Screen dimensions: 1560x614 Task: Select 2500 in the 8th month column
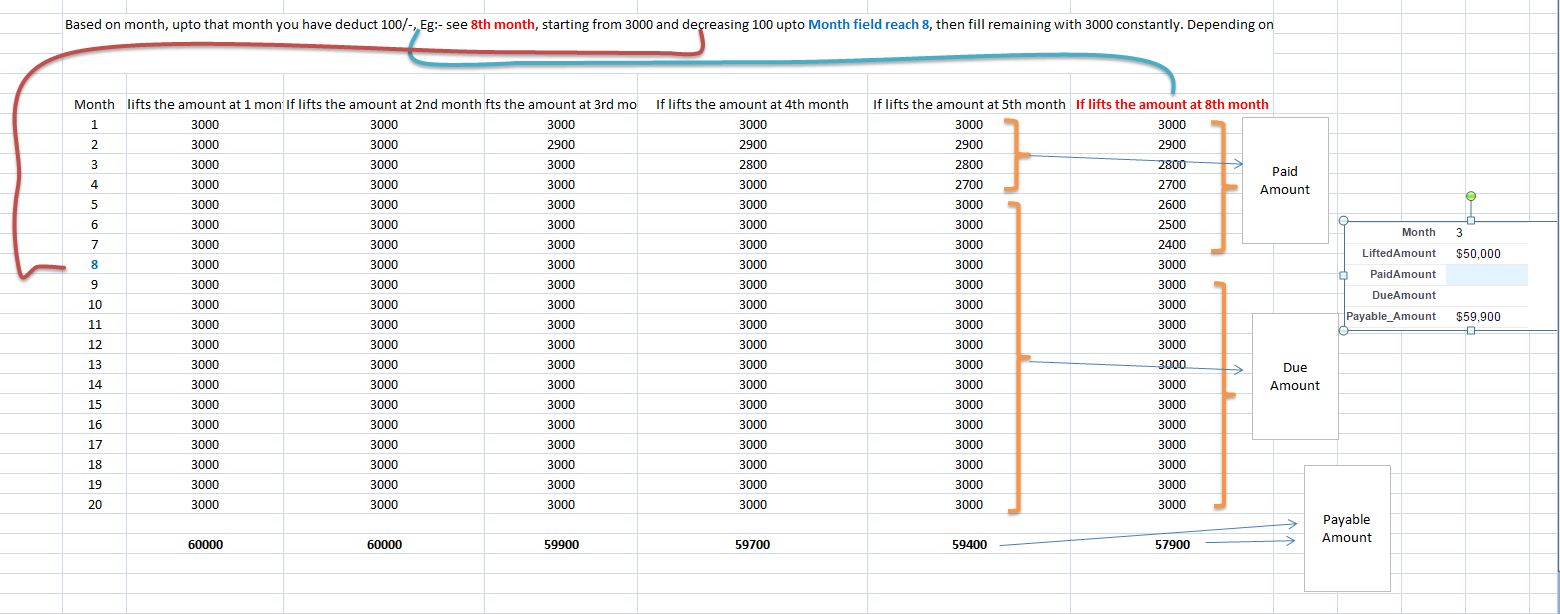point(1172,224)
